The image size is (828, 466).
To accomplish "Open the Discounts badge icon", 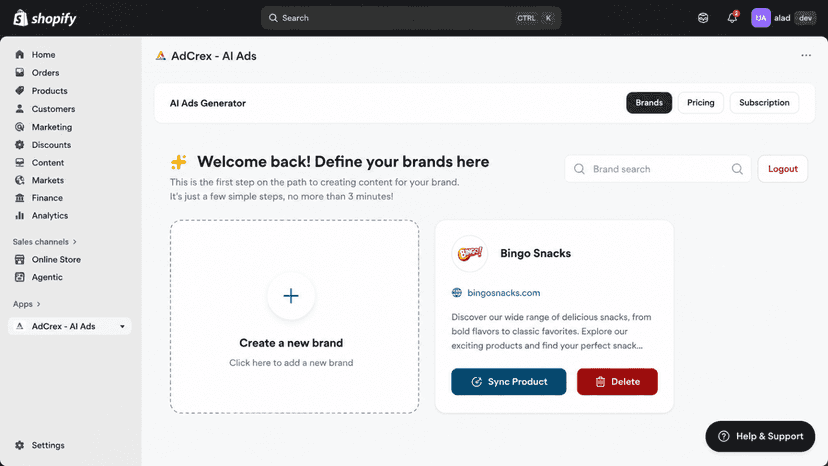I will point(20,144).
